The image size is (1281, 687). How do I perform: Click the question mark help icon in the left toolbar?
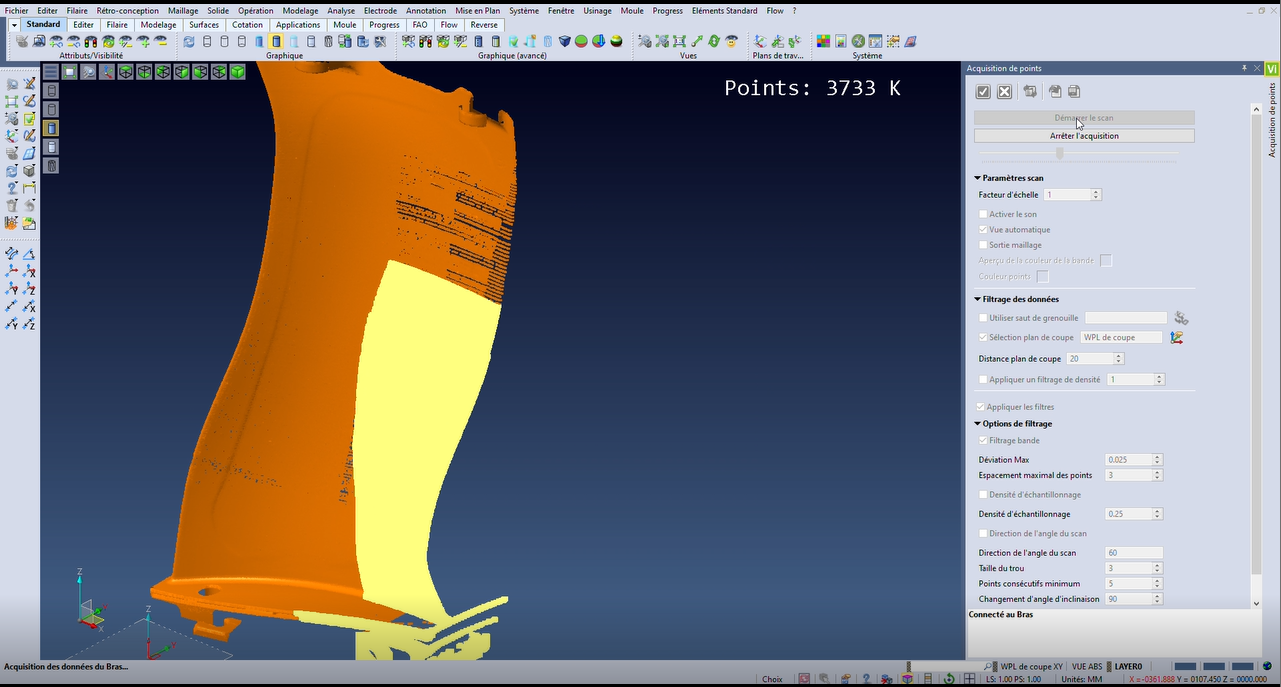tap(12, 188)
